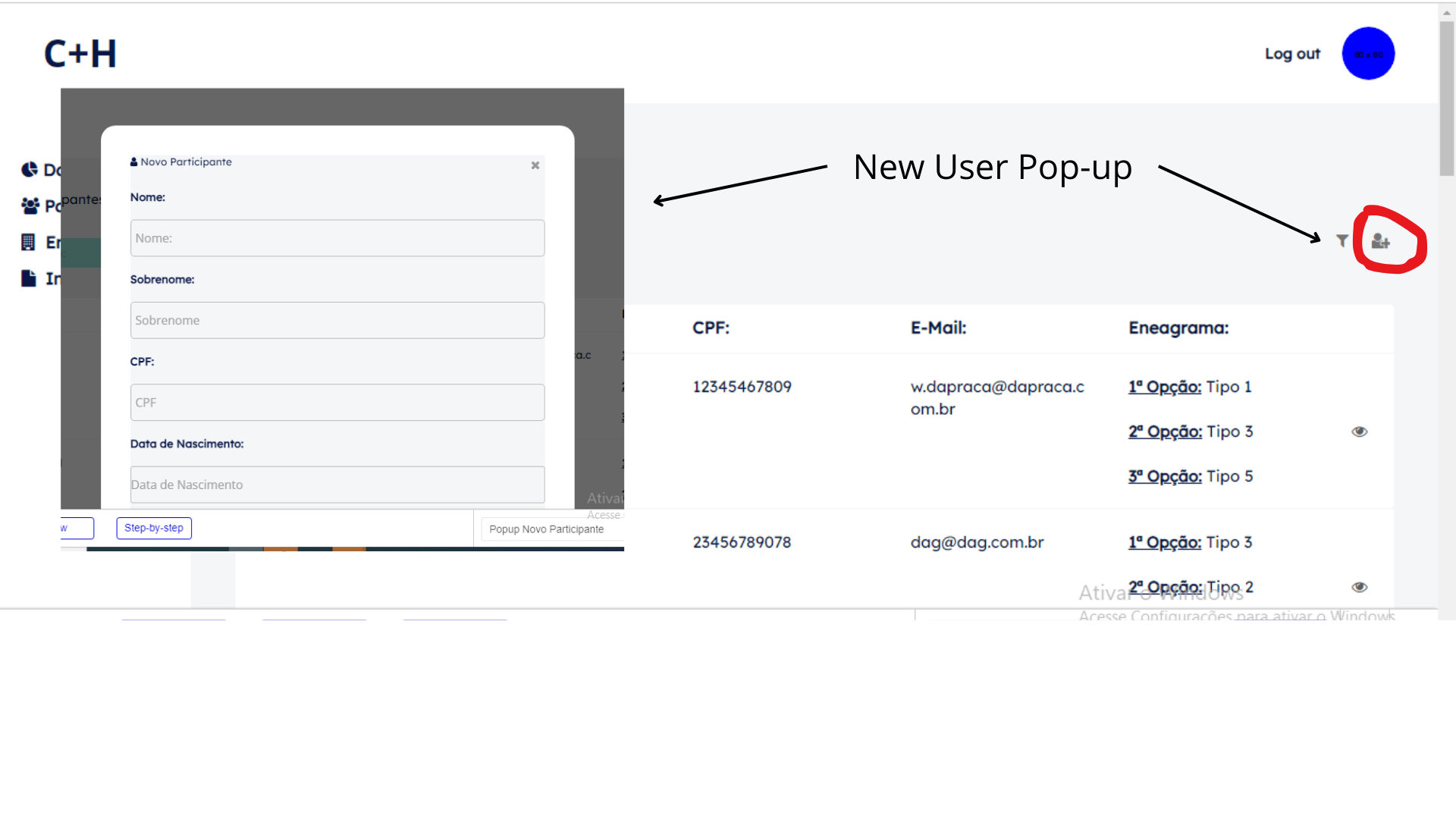
Task: Open the participants group sidebar icon
Action: click(x=30, y=206)
